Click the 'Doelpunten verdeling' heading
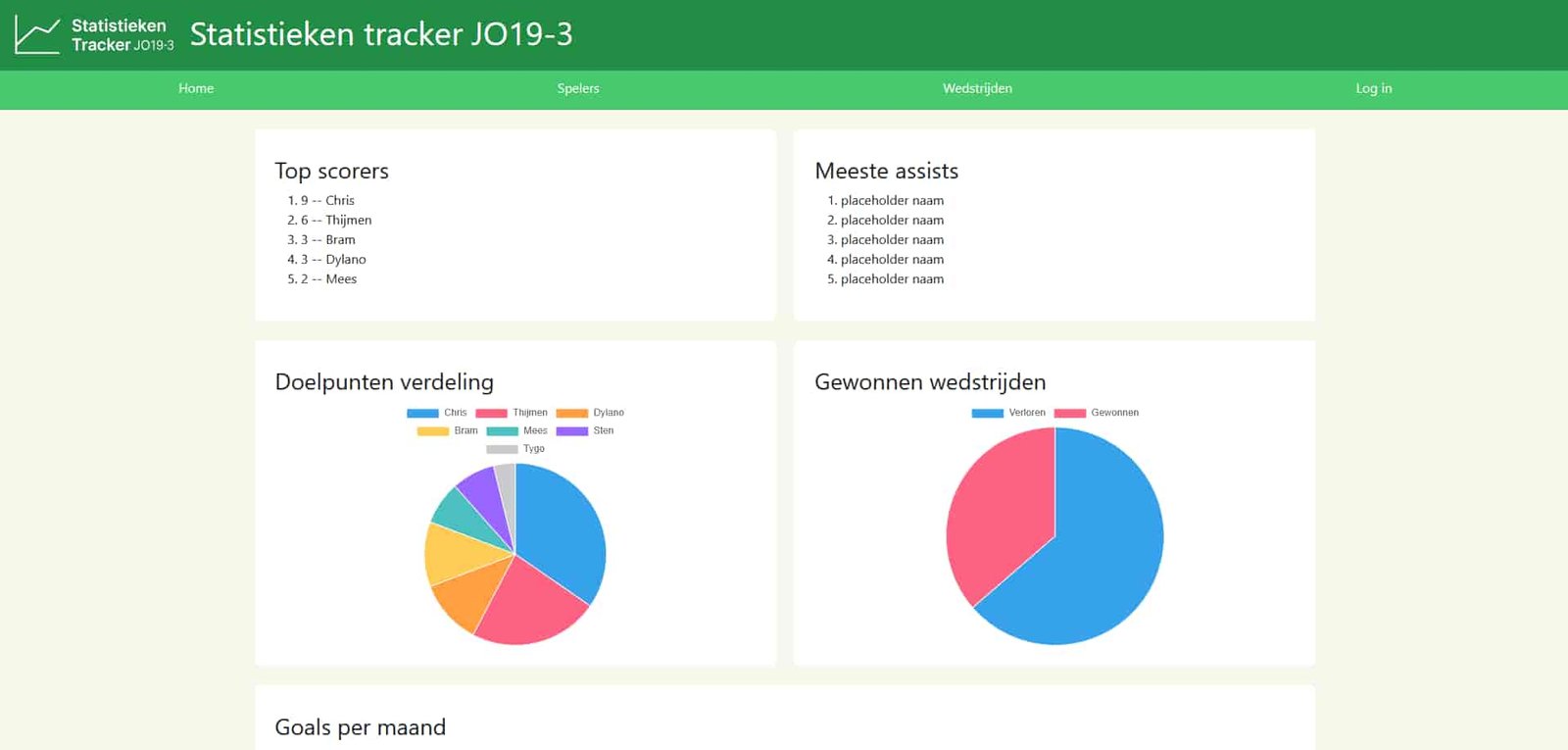The height and width of the screenshot is (750, 1568). pos(384,381)
